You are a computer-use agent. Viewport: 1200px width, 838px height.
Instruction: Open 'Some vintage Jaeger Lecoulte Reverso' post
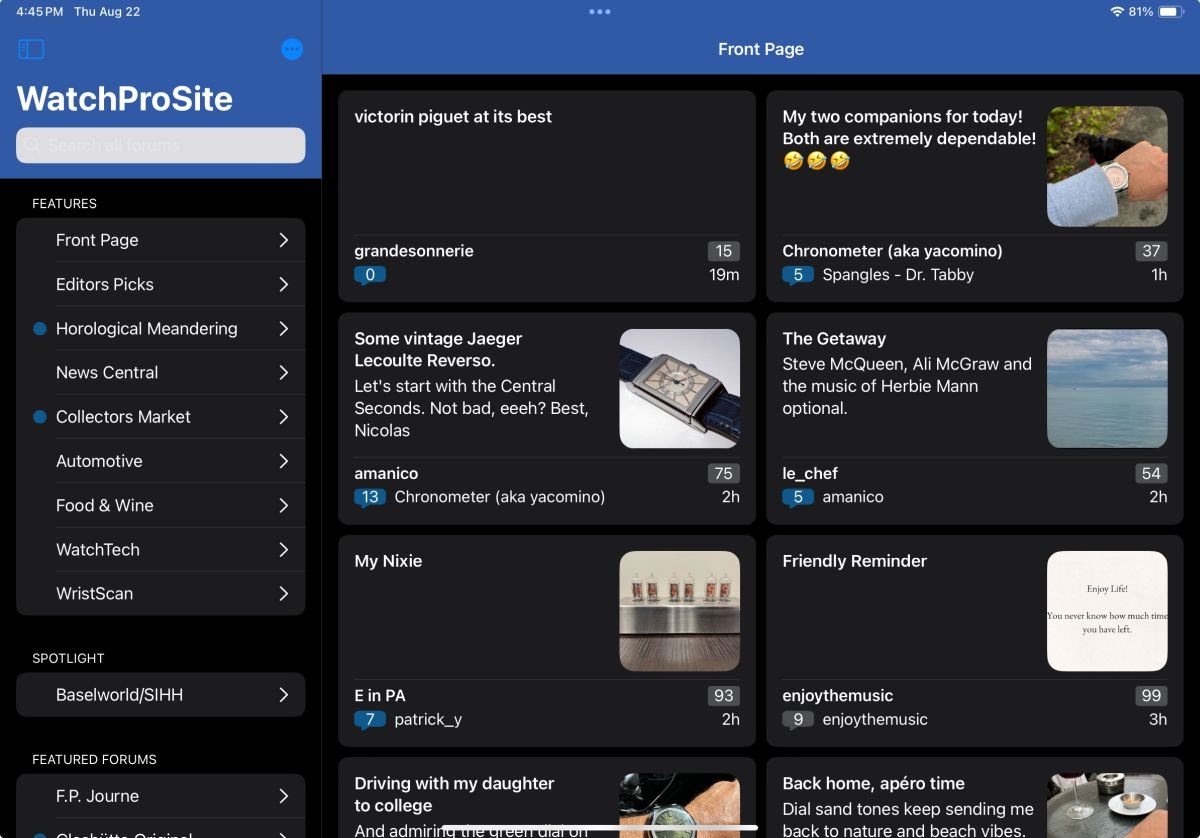(x=547, y=419)
